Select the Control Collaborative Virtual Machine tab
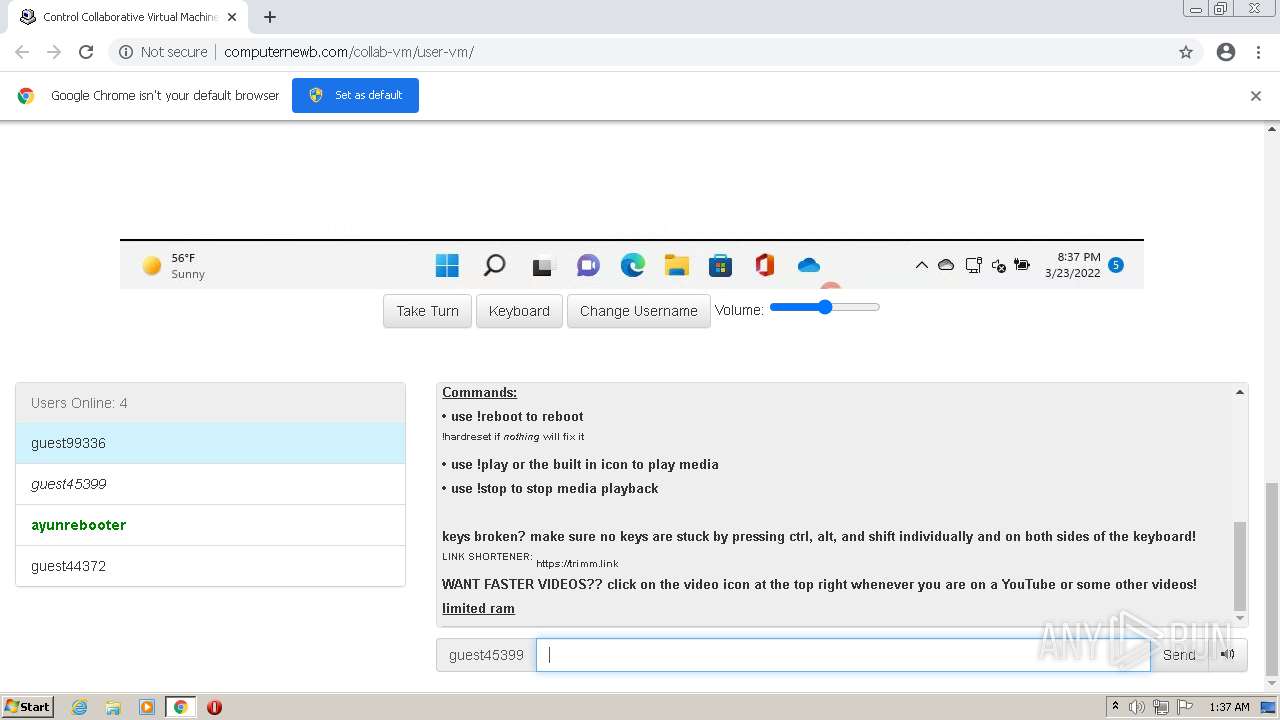This screenshot has height=720, width=1280. [x=128, y=17]
